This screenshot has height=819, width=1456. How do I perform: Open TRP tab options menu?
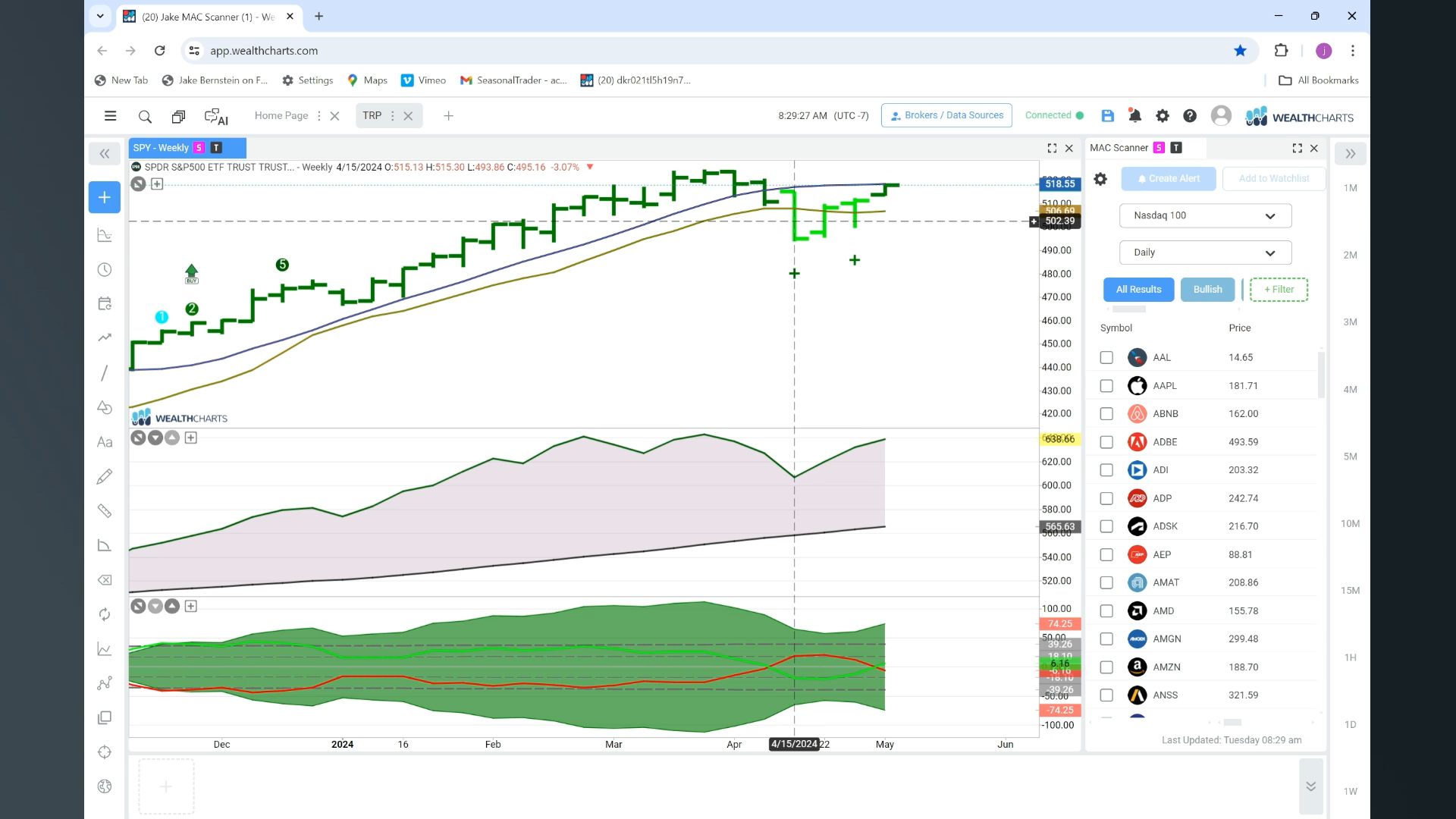(392, 116)
